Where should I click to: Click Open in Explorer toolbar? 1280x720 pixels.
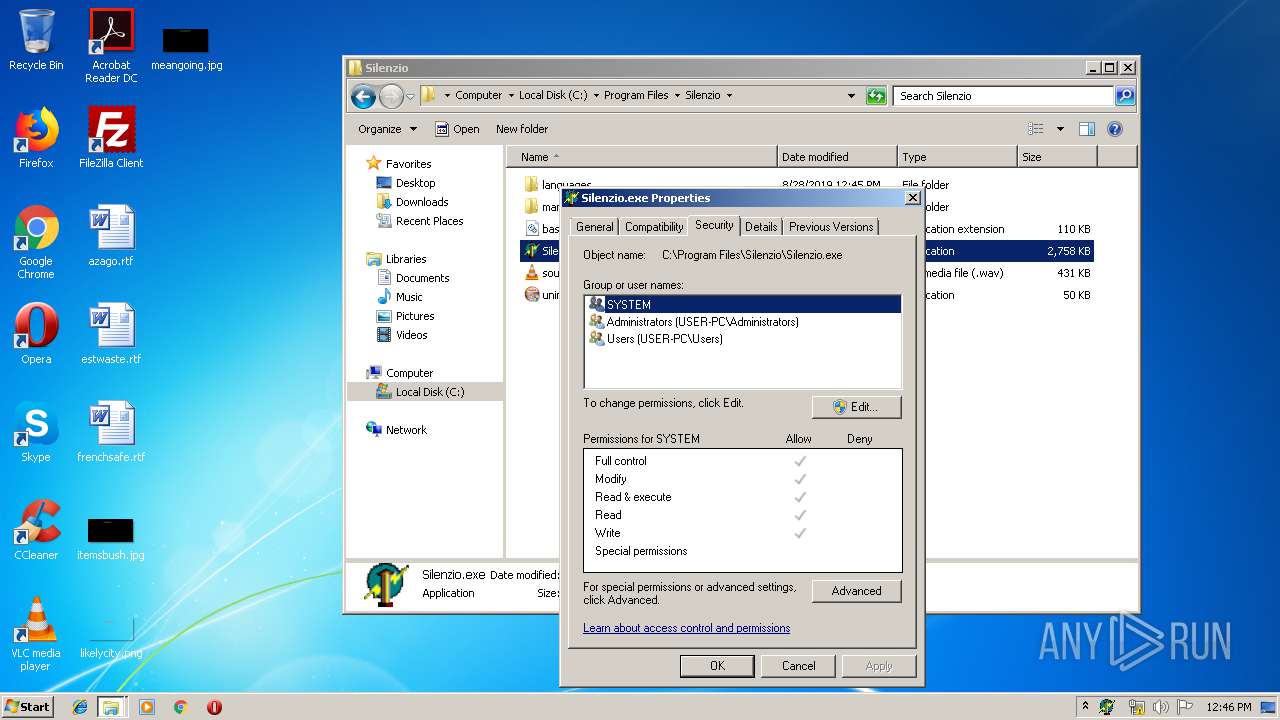click(458, 129)
